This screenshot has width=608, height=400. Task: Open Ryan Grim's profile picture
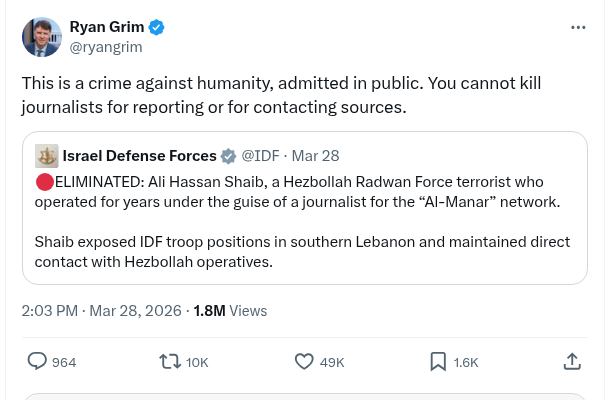point(41,36)
